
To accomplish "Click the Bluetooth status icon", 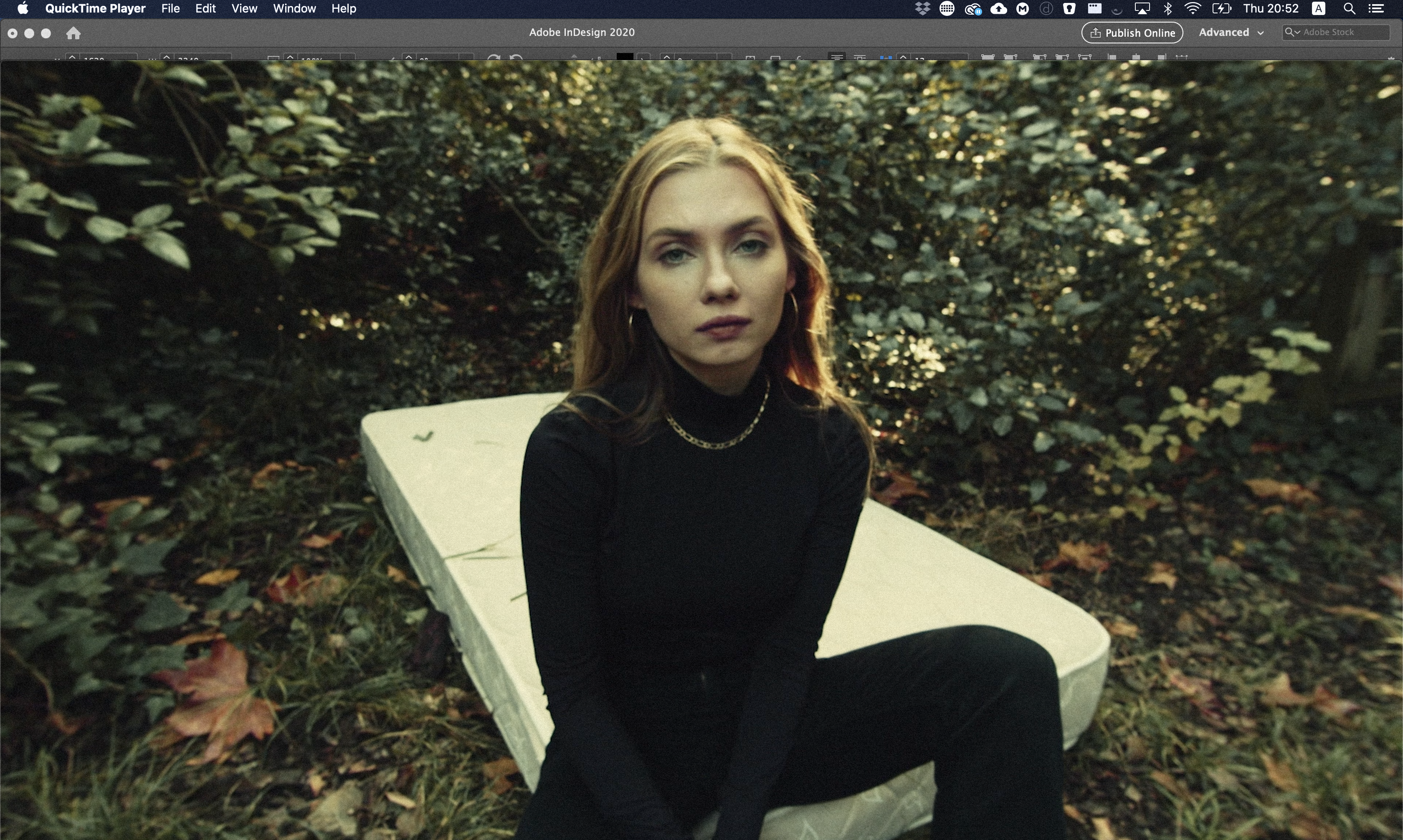I will 1167,8.
